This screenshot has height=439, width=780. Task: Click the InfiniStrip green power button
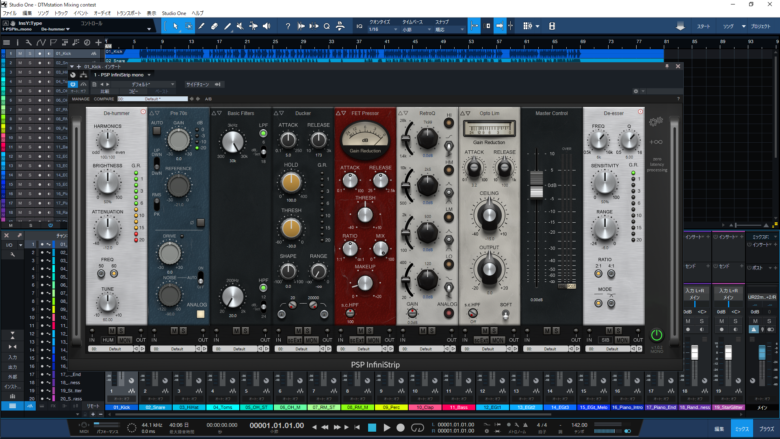tap(657, 335)
